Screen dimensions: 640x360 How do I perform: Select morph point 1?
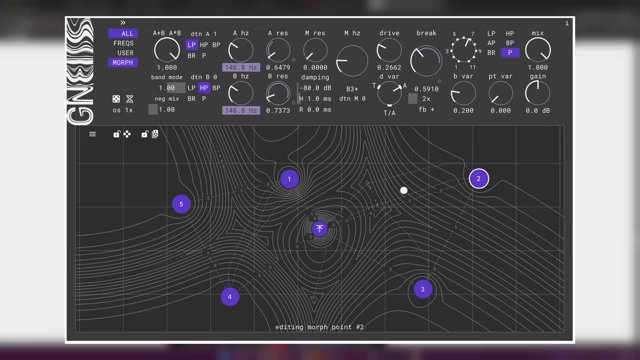(289, 179)
